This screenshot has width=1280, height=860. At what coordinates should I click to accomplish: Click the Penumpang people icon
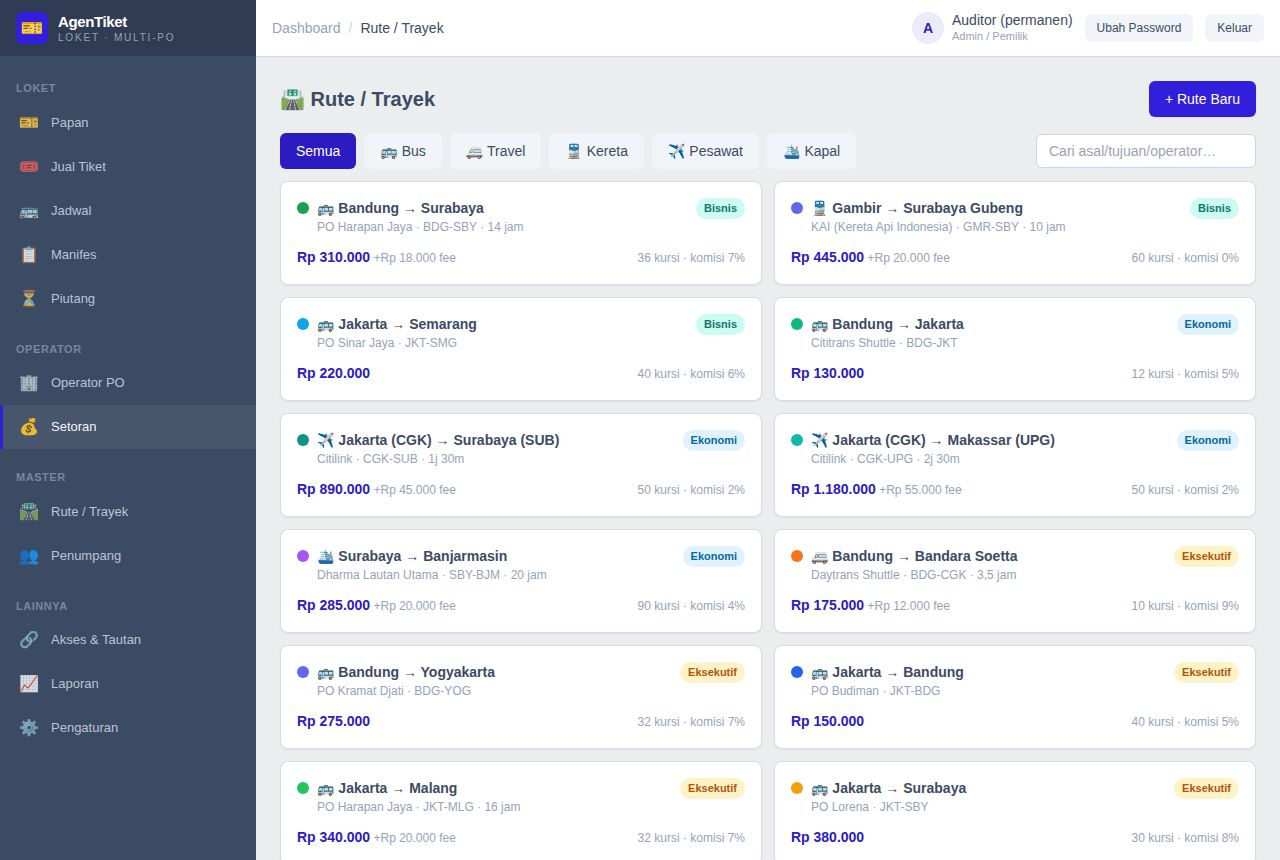pos(29,556)
